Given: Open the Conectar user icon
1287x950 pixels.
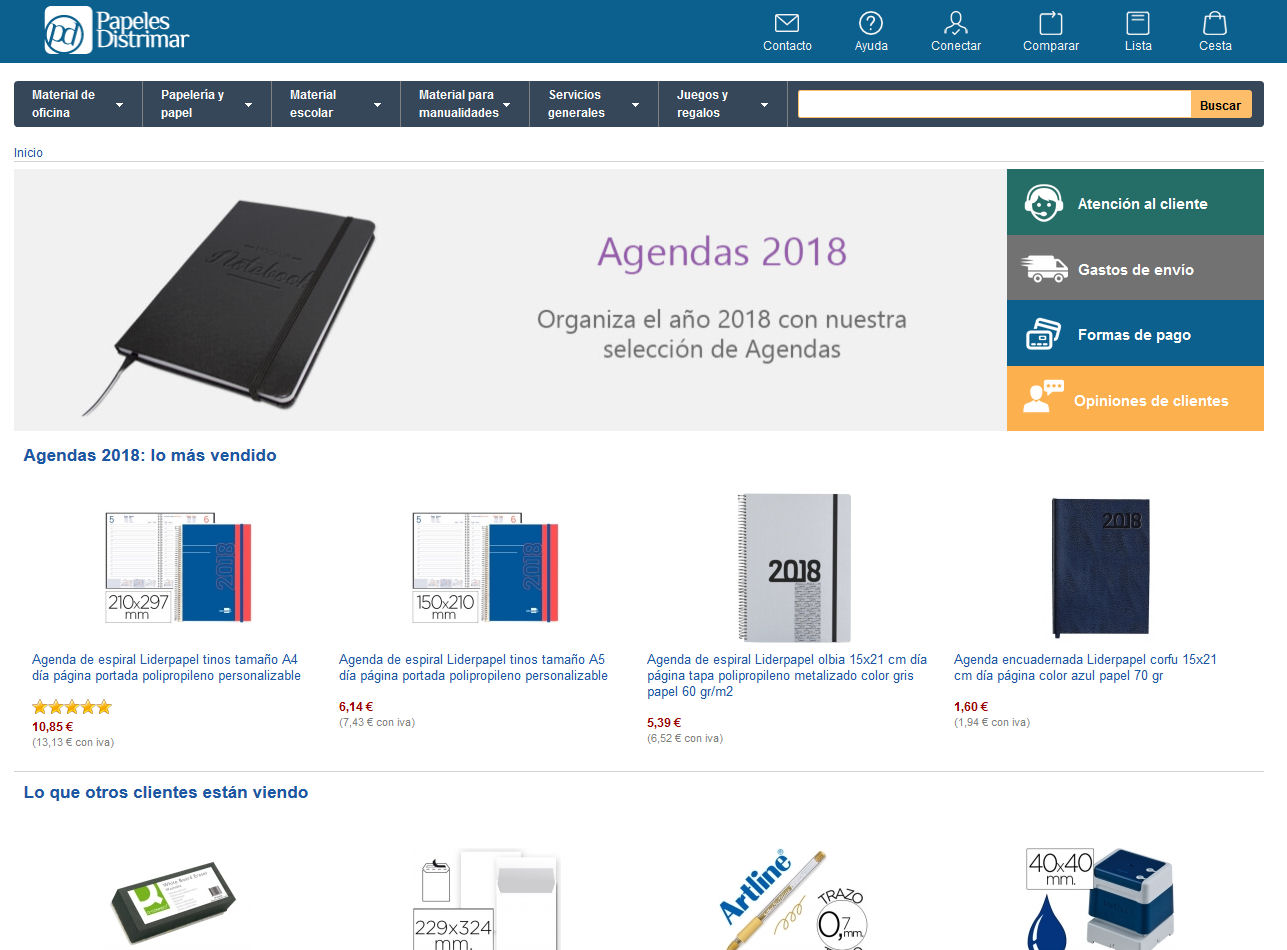Looking at the screenshot, I should 956,23.
